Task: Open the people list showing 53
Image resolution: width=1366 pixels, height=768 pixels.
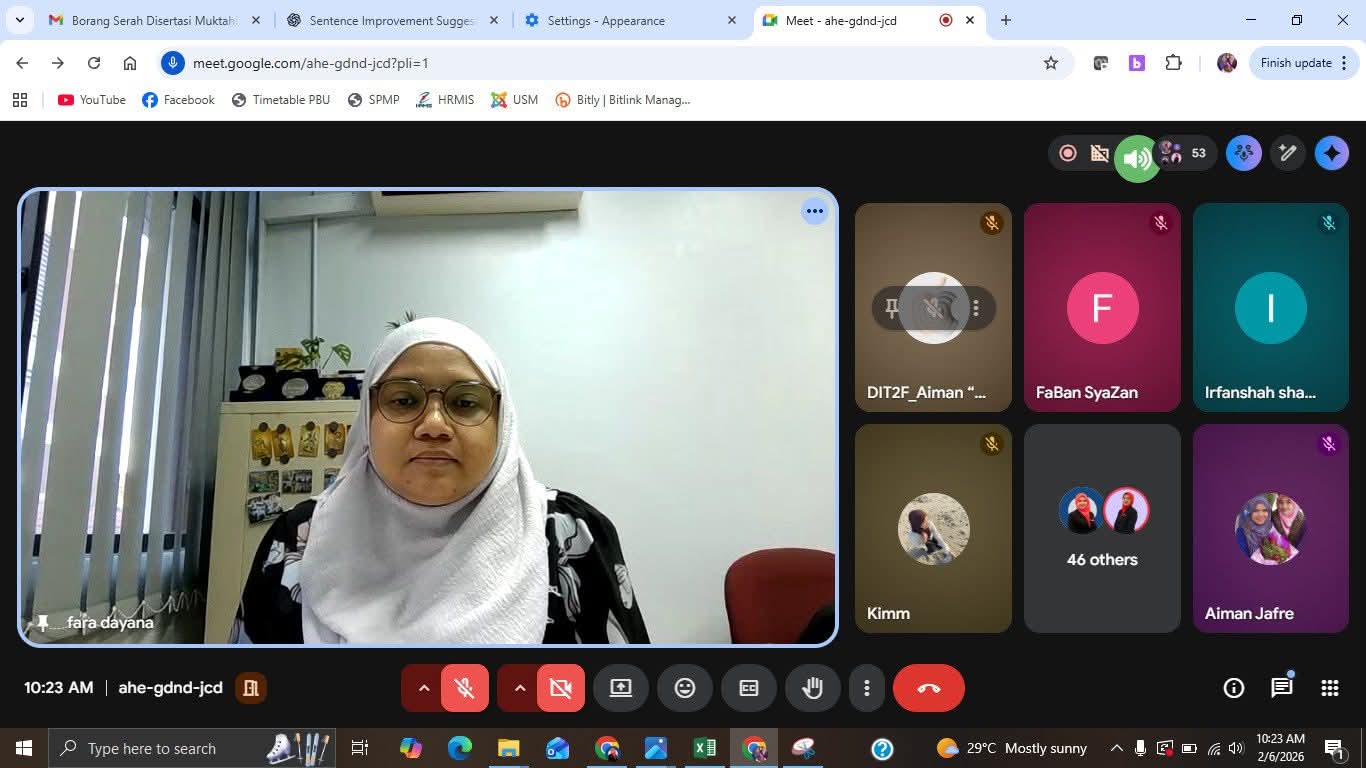Action: [x=1185, y=153]
